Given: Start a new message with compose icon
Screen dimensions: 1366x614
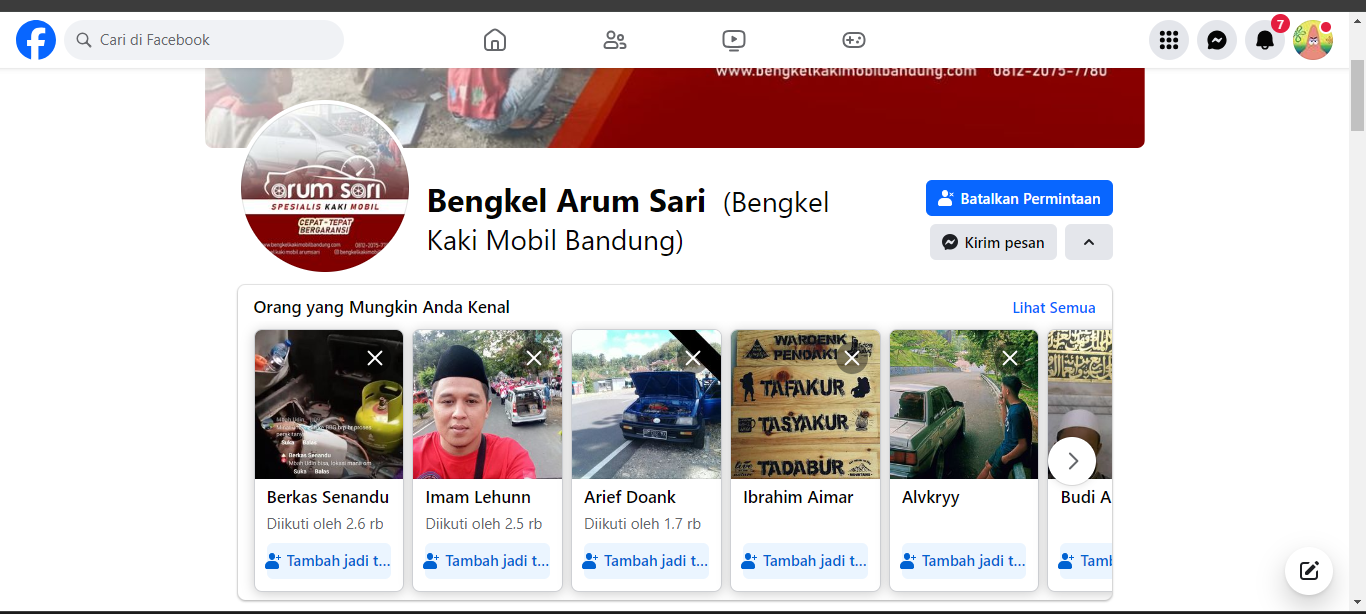Looking at the screenshot, I should [1309, 571].
